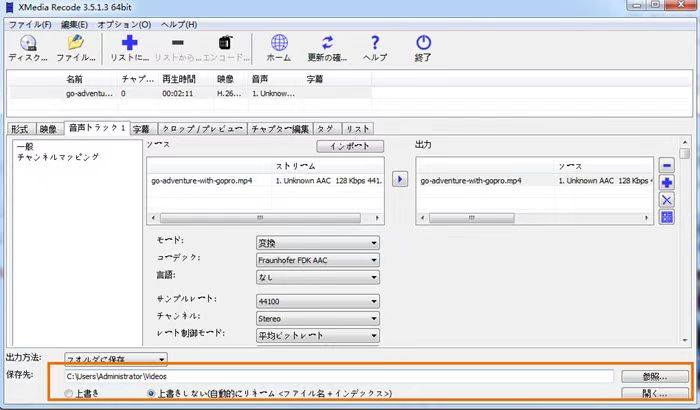Remove output track with blue minus icon
700x410 pixels.
(x=667, y=165)
